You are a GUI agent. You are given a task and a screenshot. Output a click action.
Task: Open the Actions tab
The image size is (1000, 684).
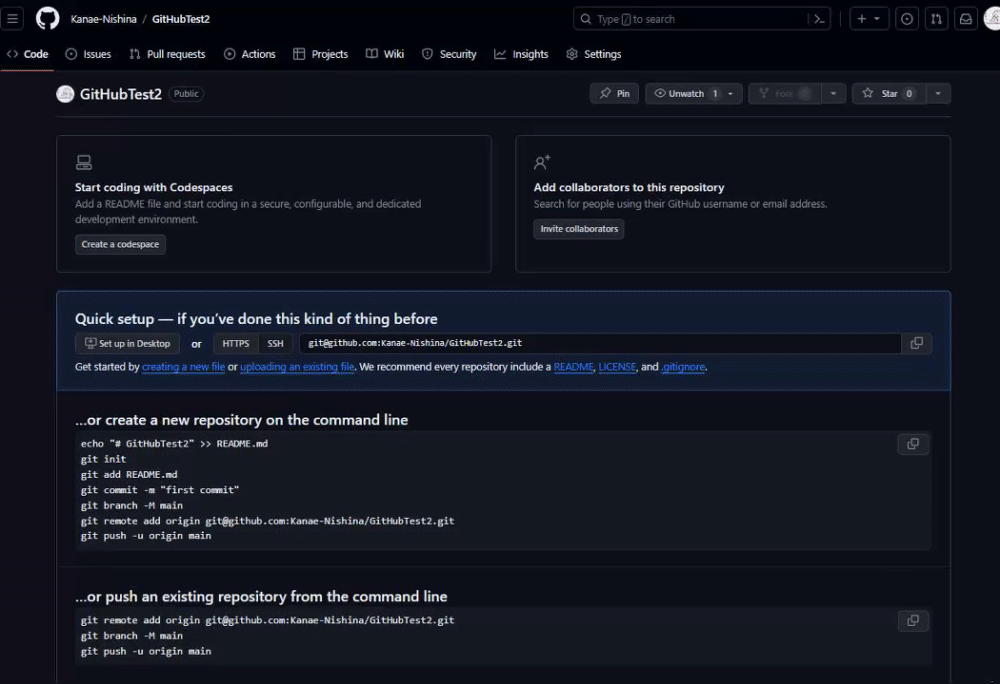250,54
